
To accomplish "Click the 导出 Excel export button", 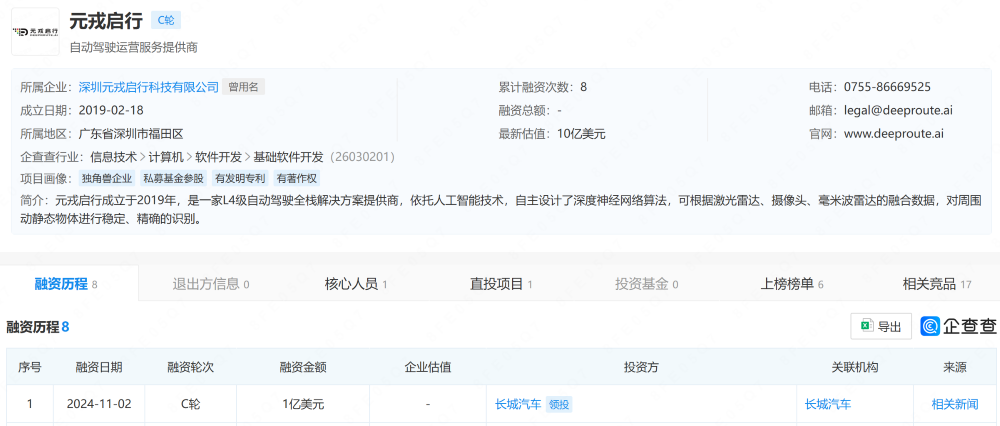I will pos(880,326).
